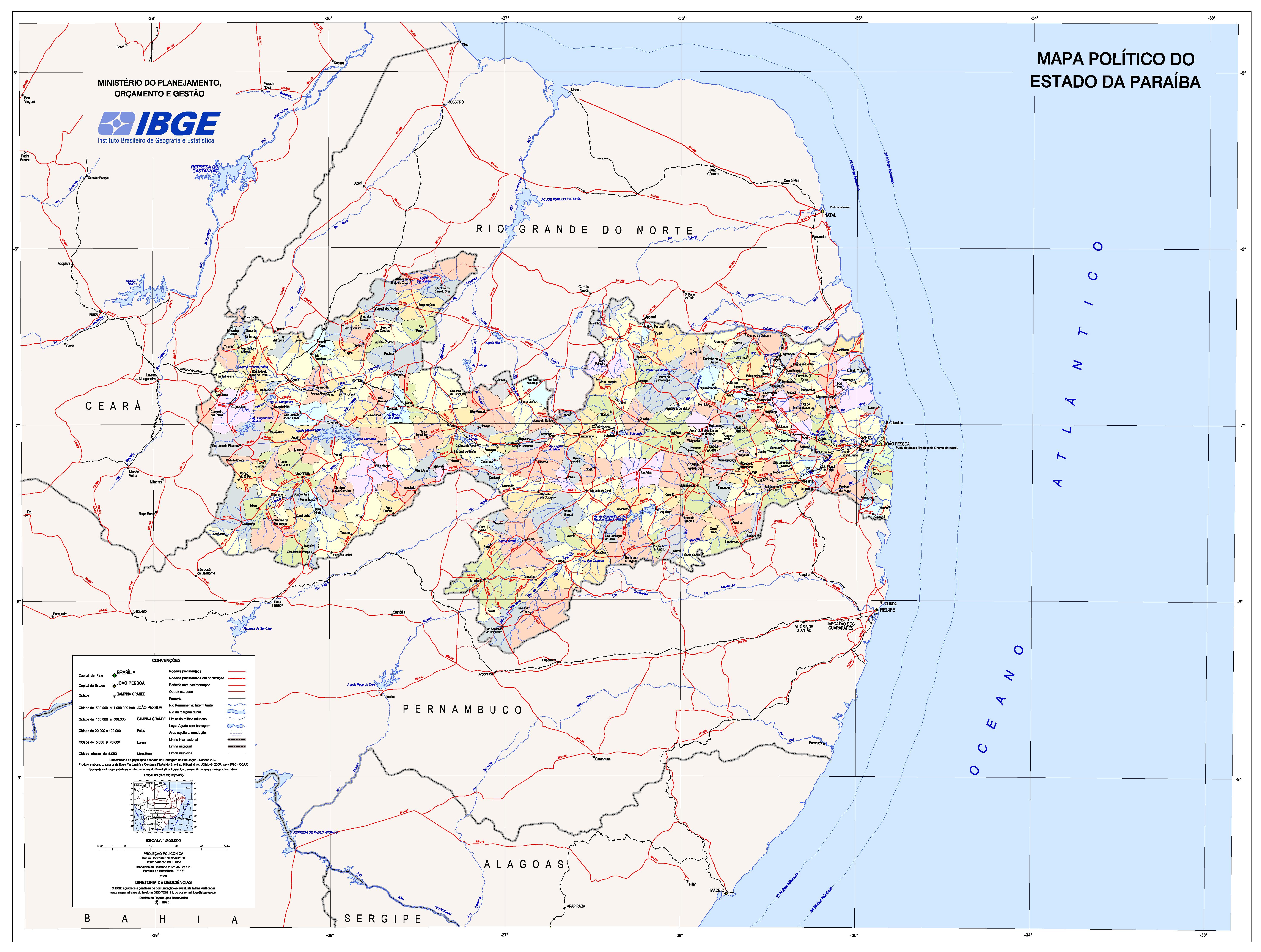
Task: Click the Represa do Castanhão label
Action: 205,169
